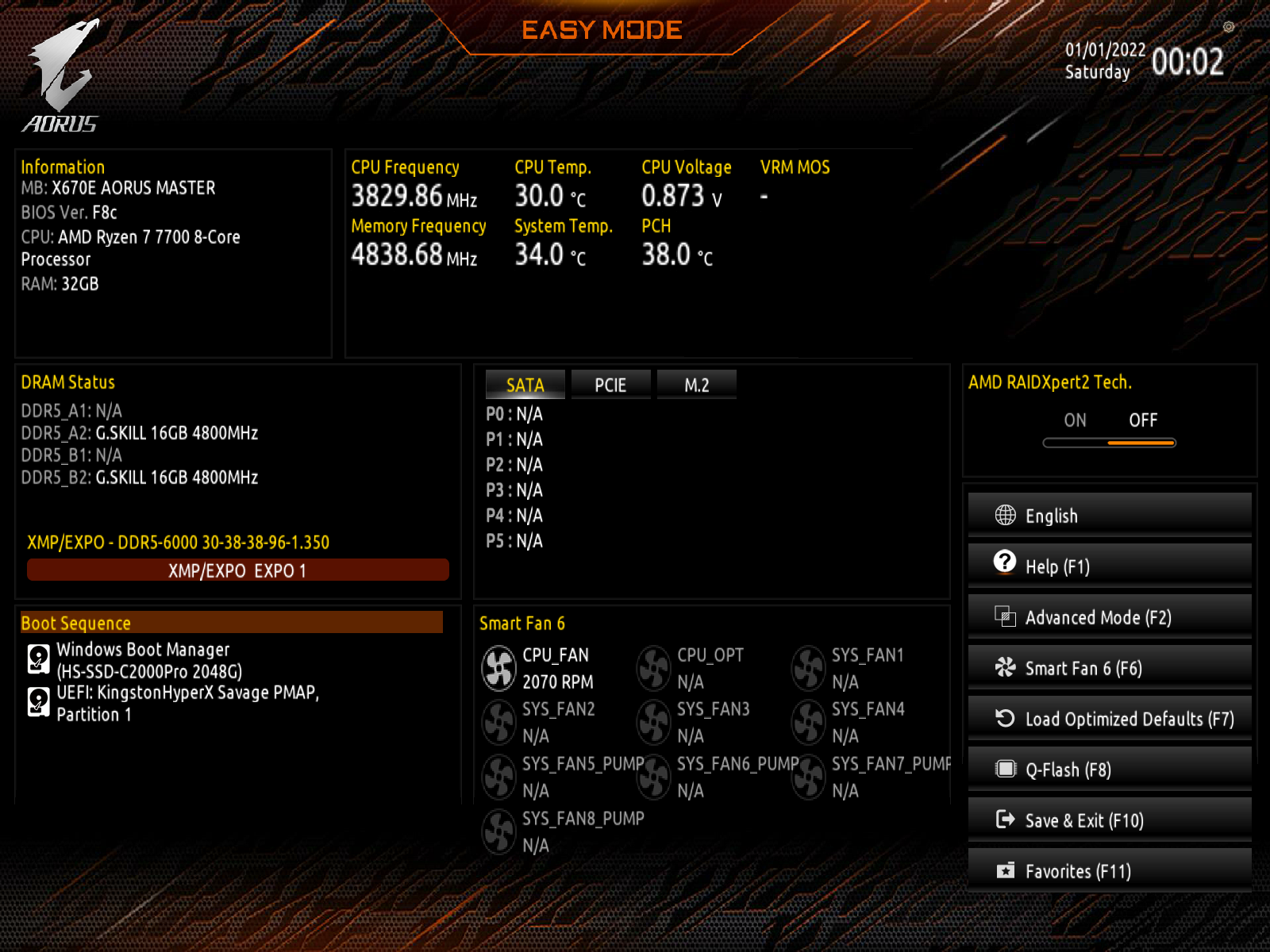Select the Boot Sequence header bar

(231, 623)
